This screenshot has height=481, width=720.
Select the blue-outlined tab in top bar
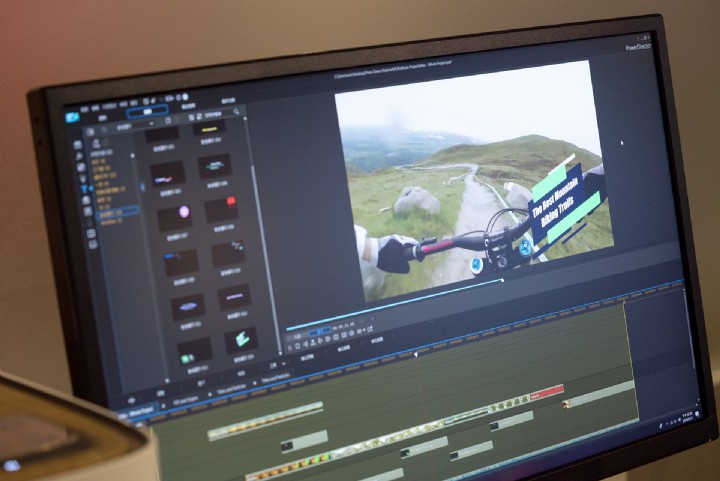pos(147,111)
